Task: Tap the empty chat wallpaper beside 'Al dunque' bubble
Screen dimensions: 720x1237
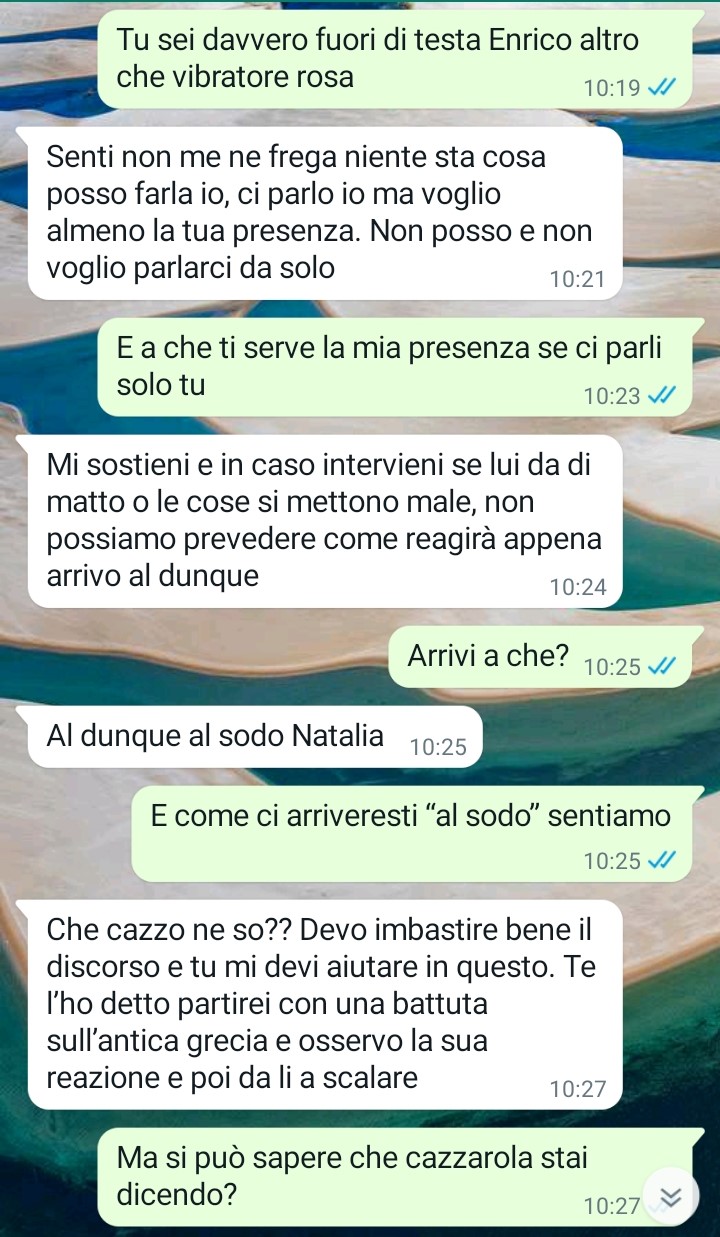Action: tap(600, 737)
